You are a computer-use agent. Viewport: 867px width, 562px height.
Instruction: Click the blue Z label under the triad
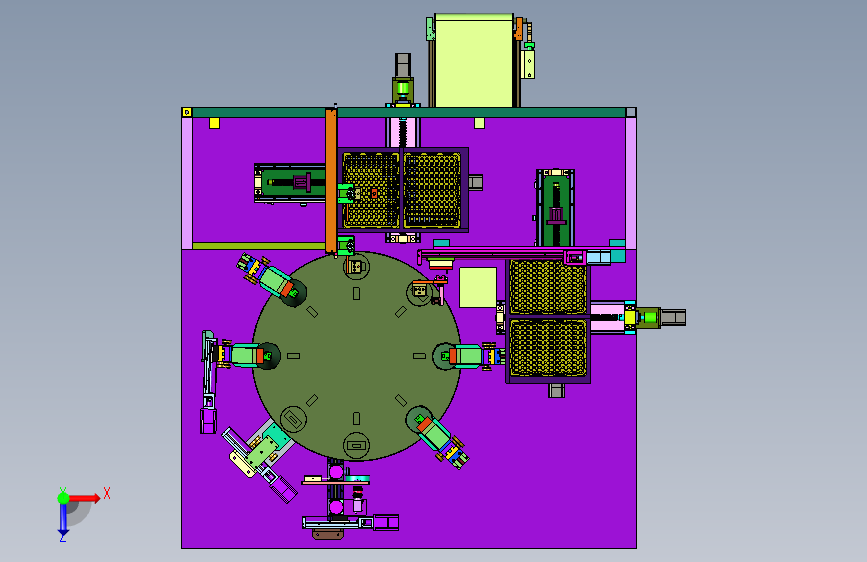tap(63, 537)
